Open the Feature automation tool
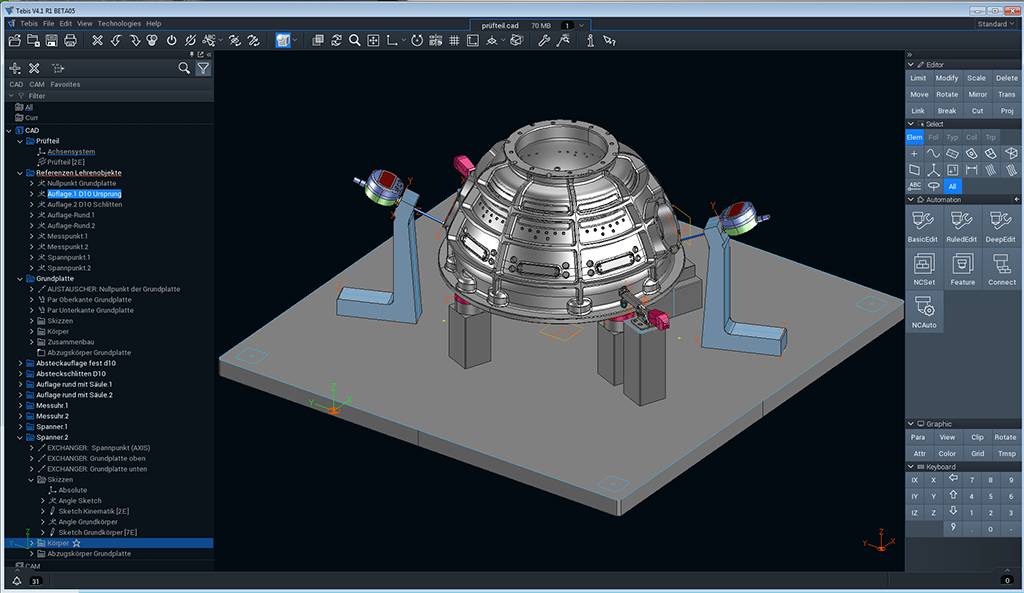Screen dimensions: 1024x593 (x=963, y=269)
